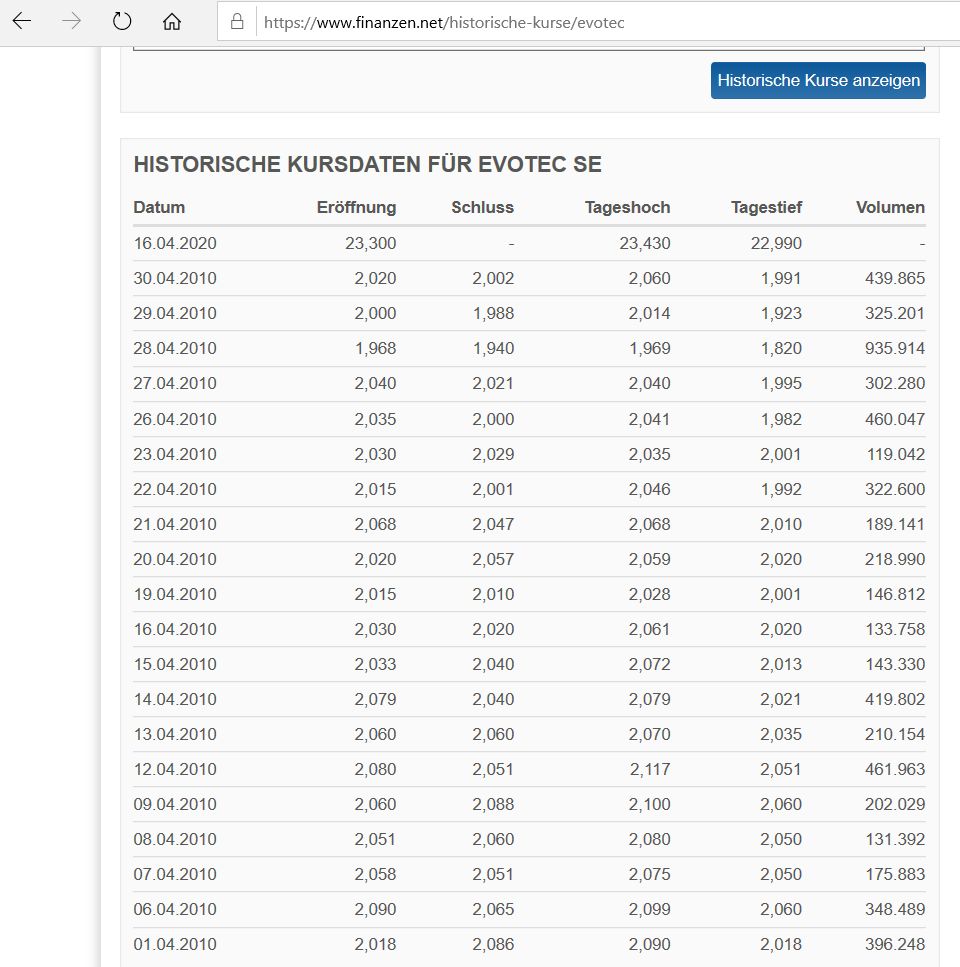Screen dimensions: 960x967
Task: Select opening value 2,058
Action: point(375,875)
